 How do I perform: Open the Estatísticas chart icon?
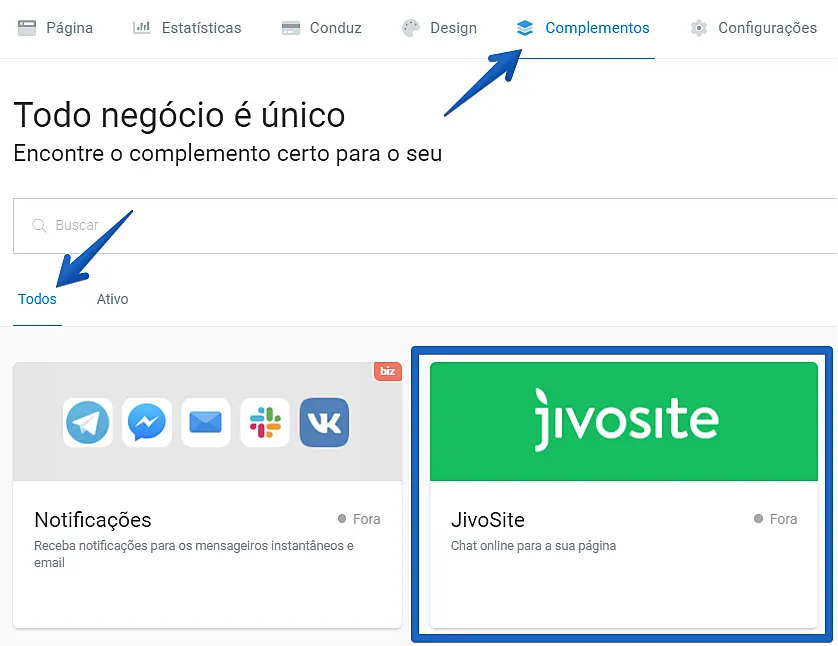[142, 27]
